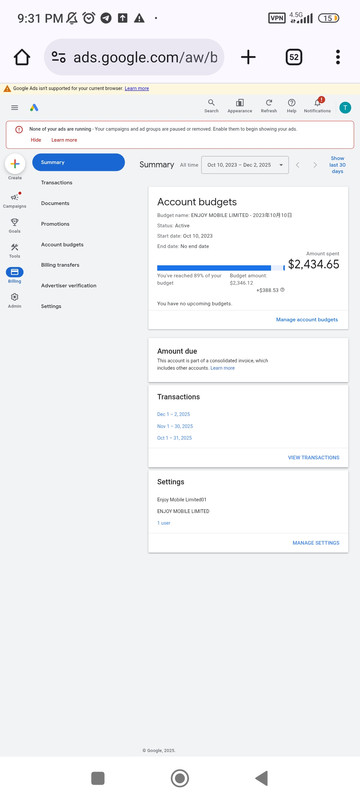Click Learn more in ads-not-running alert
The width and height of the screenshot is (360, 800).
[64, 140]
